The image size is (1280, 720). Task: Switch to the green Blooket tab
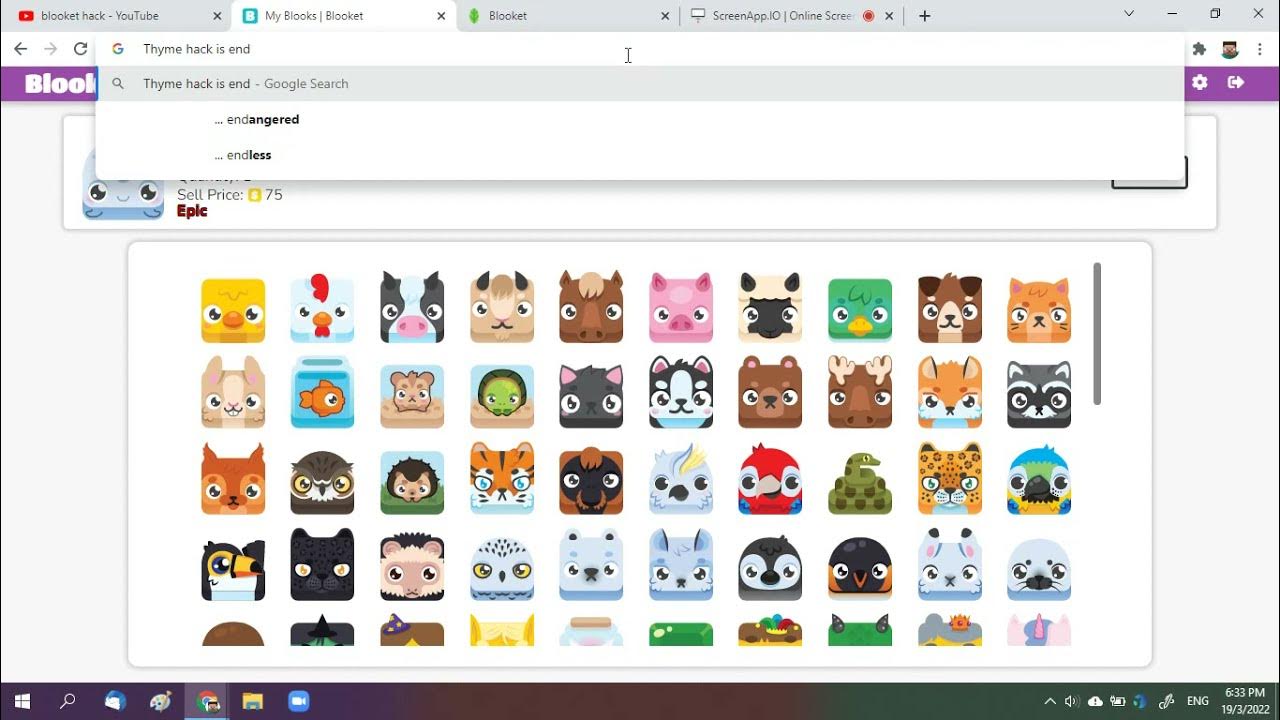tap(567, 16)
